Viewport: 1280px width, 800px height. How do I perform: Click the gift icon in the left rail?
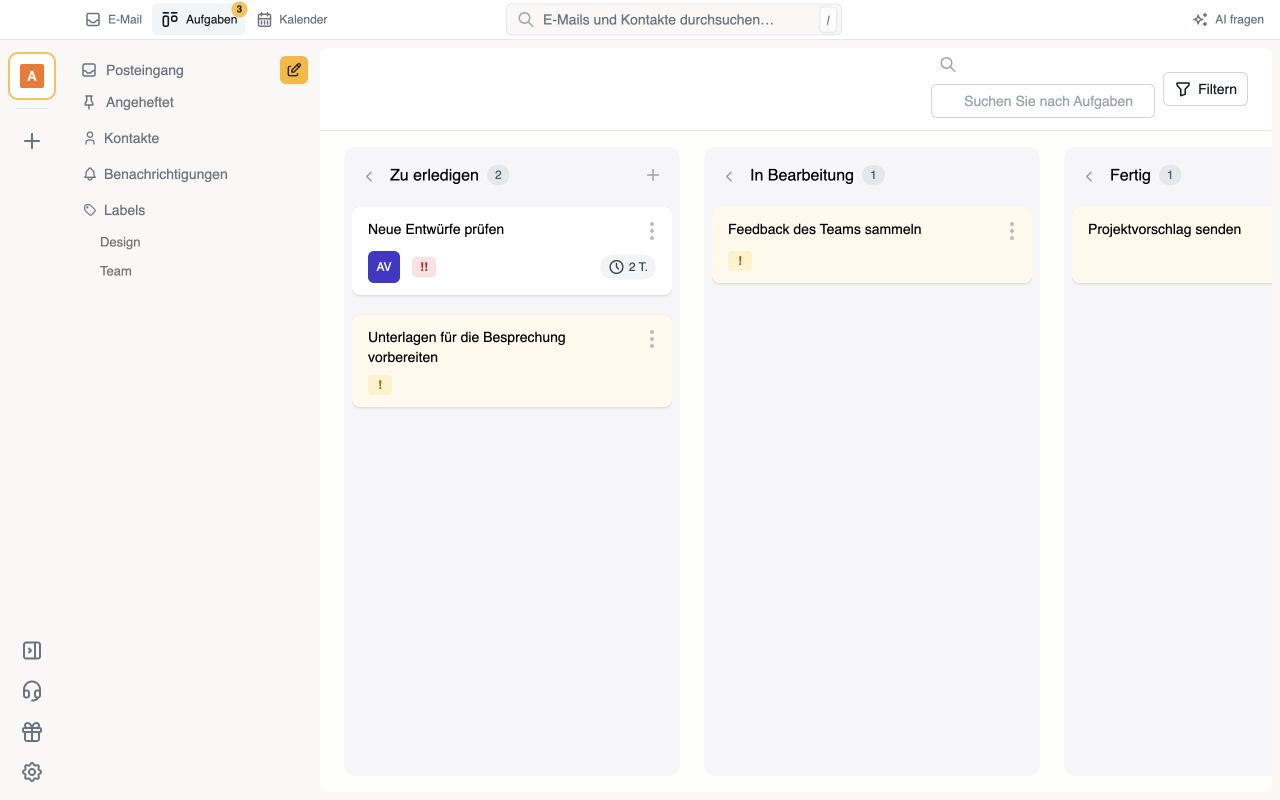pos(32,732)
